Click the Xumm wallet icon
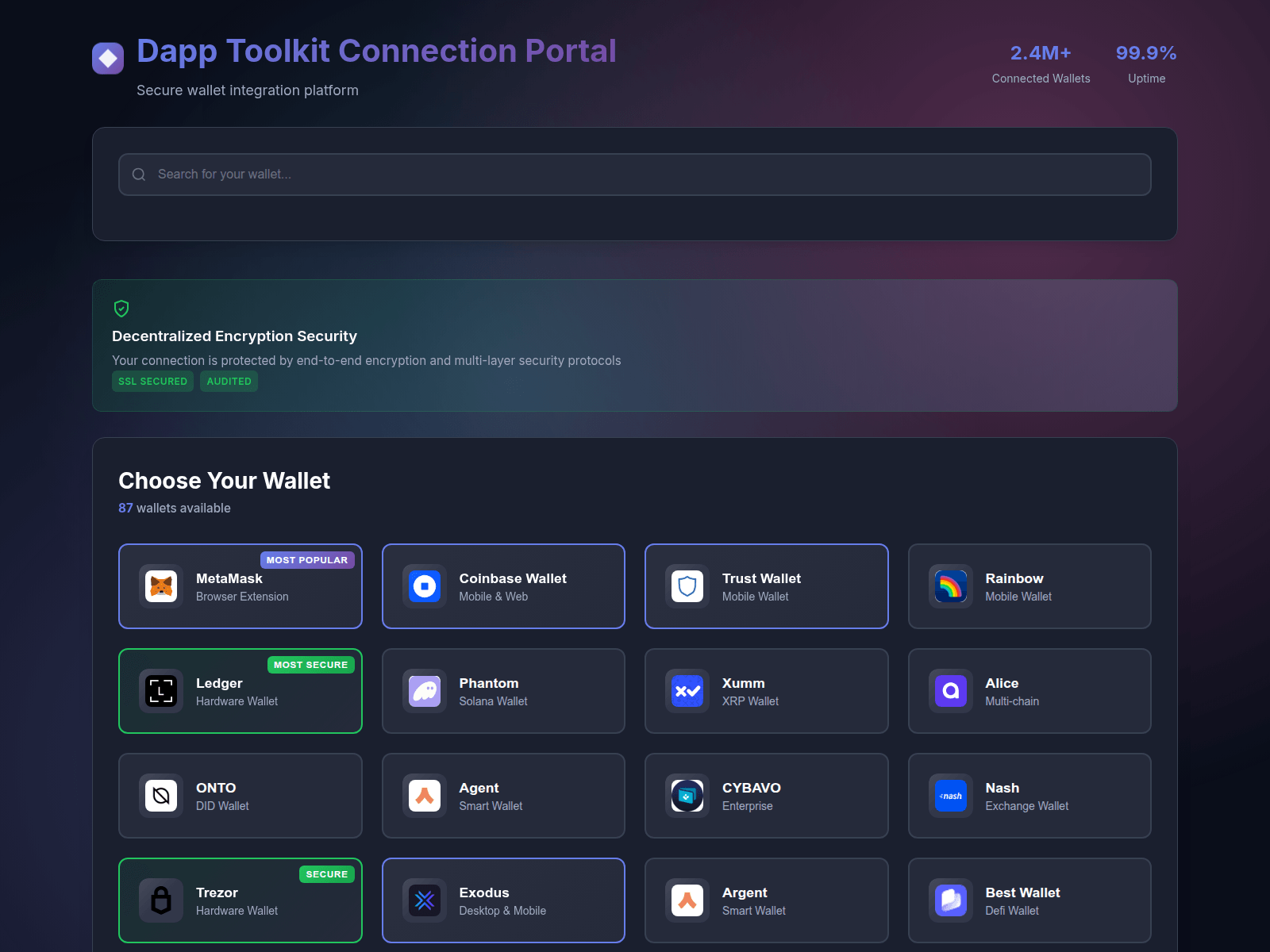1270x952 pixels. tap(687, 691)
